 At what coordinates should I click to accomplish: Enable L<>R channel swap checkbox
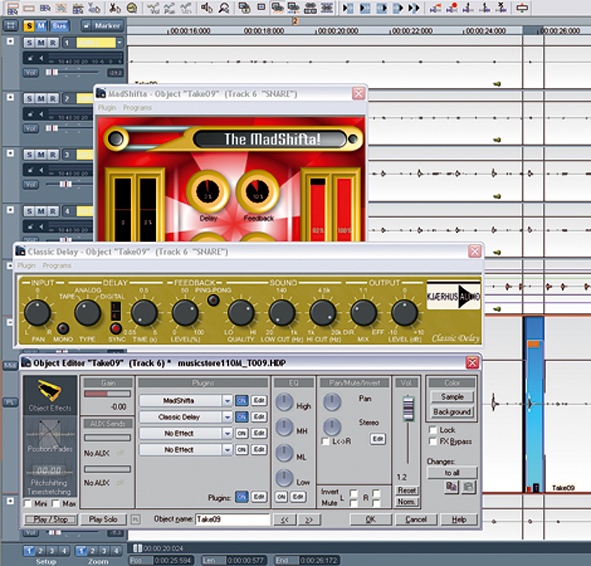[325, 441]
